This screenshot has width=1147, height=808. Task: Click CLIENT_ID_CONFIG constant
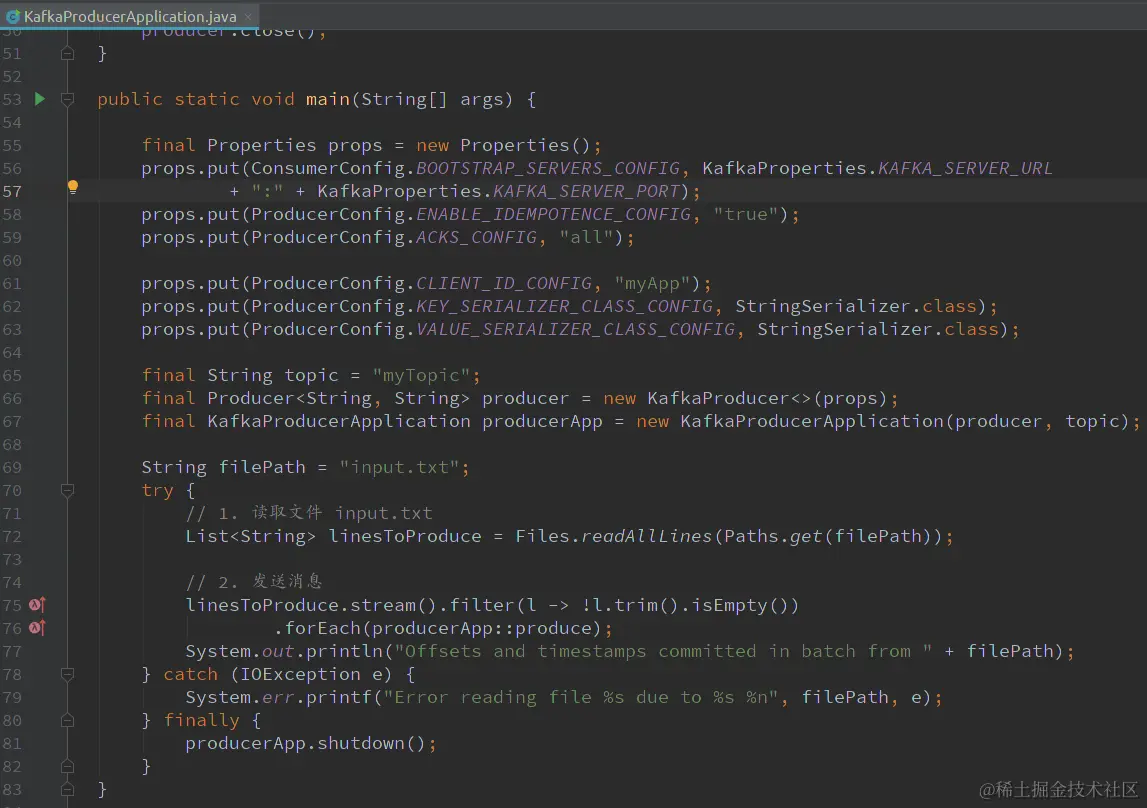point(504,283)
